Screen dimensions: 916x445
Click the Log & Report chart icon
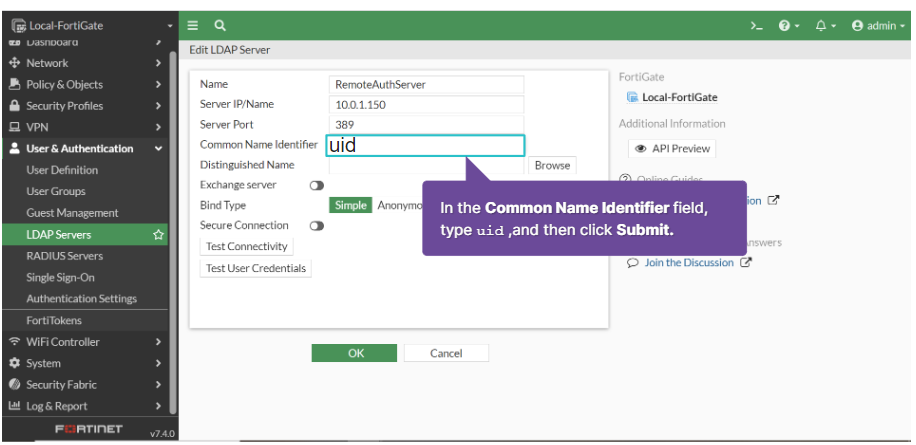[x=15, y=406]
